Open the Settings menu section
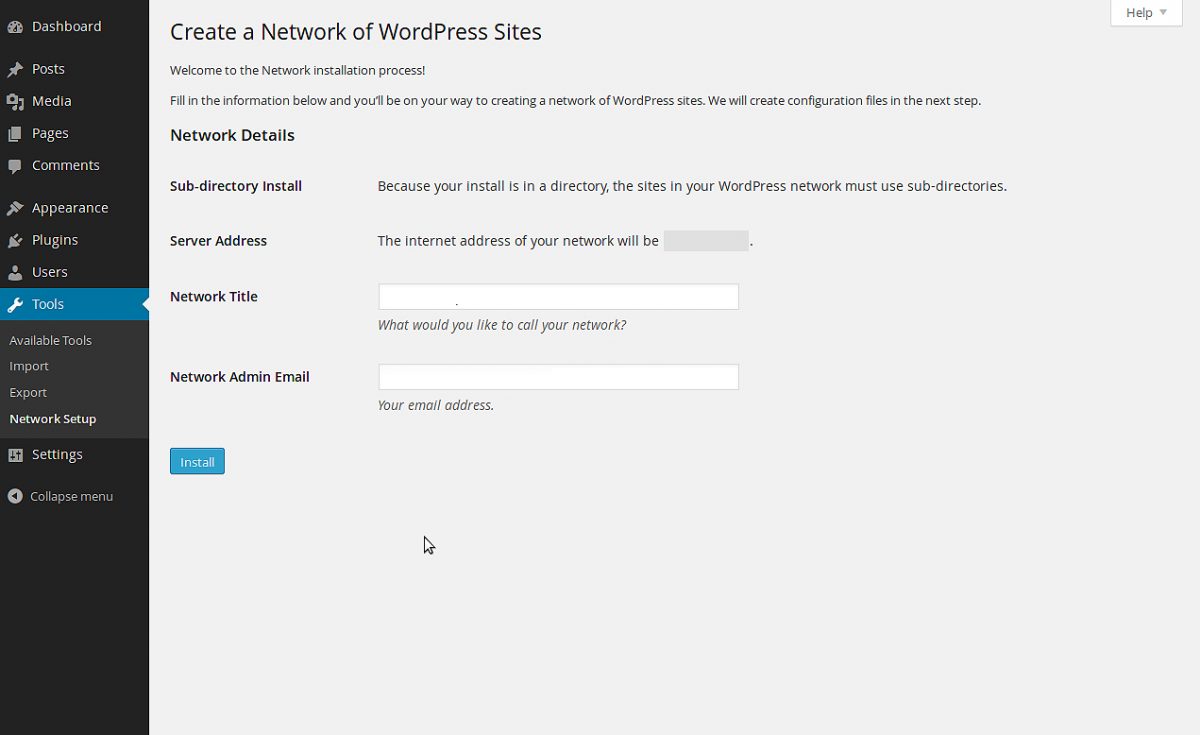The height and width of the screenshot is (735, 1200). (x=57, y=454)
